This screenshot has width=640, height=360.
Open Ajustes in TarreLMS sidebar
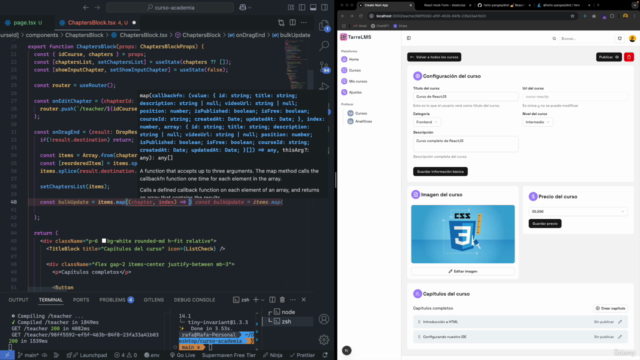[x=352, y=92]
